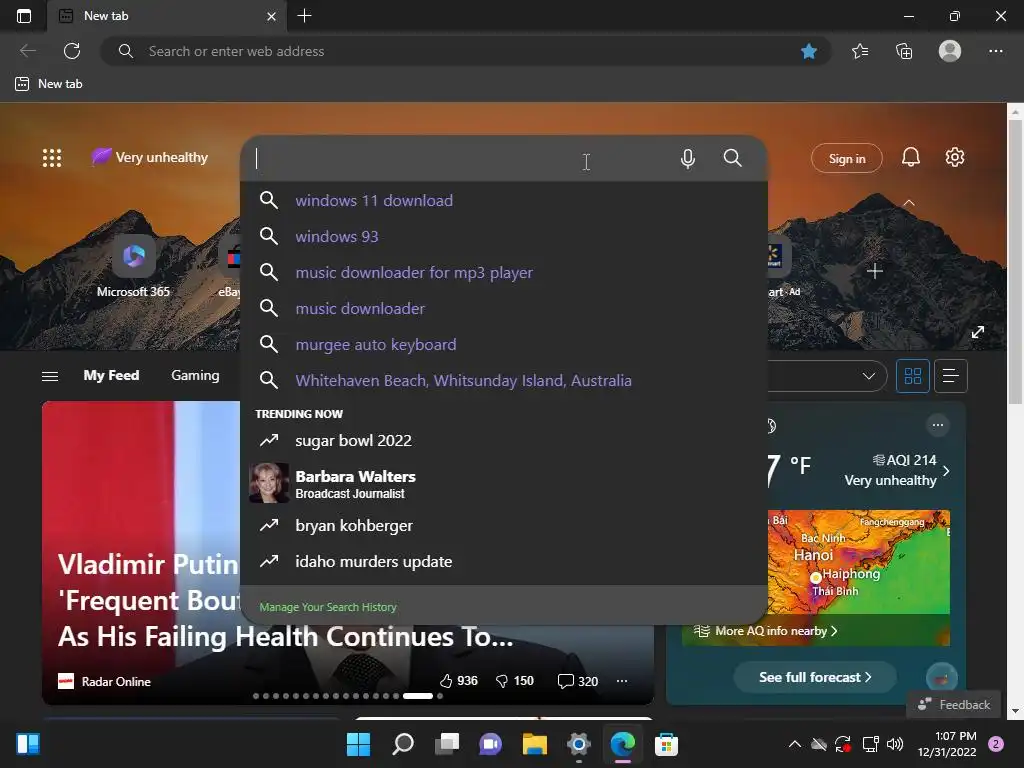This screenshot has width=1024, height=768.
Task: Open Edge Settings and more menu
Action: pos(995,51)
